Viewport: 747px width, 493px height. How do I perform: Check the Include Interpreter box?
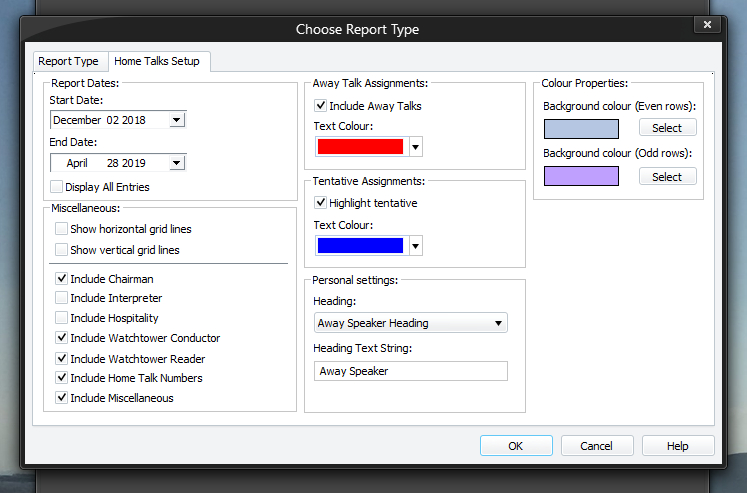(x=62, y=298)
